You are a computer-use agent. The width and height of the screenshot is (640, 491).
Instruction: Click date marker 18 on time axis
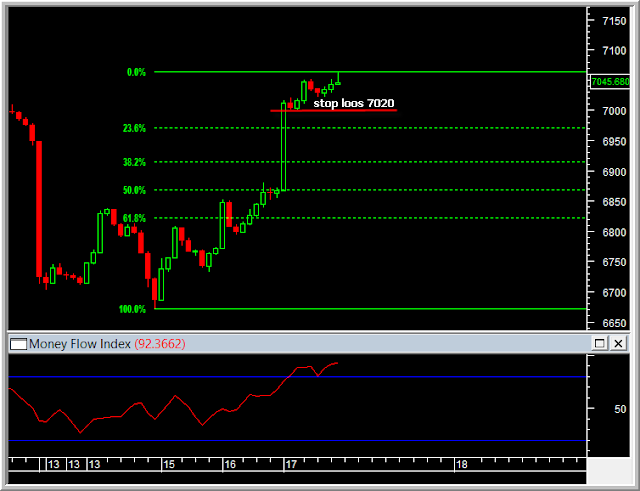click(461, 464)
